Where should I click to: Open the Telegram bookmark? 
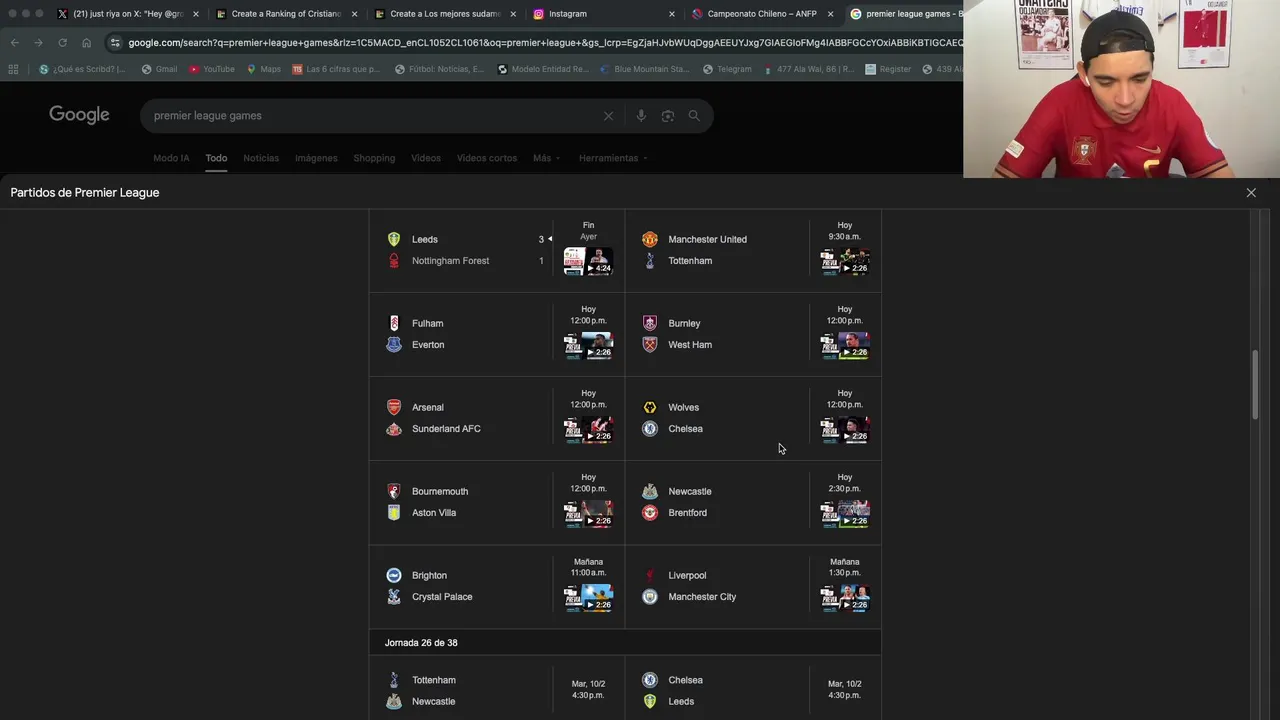727,69
